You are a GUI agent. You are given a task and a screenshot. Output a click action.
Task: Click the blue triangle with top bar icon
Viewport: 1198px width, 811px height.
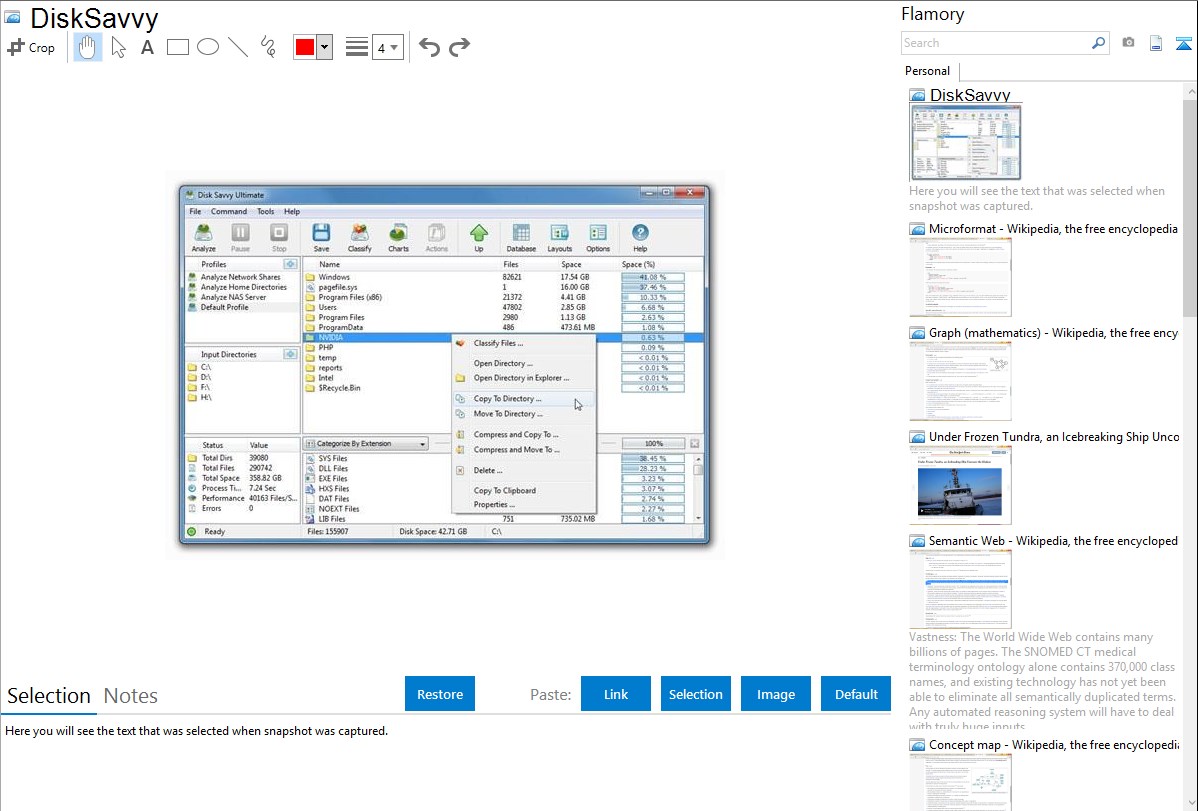[x=1183, y=44]
